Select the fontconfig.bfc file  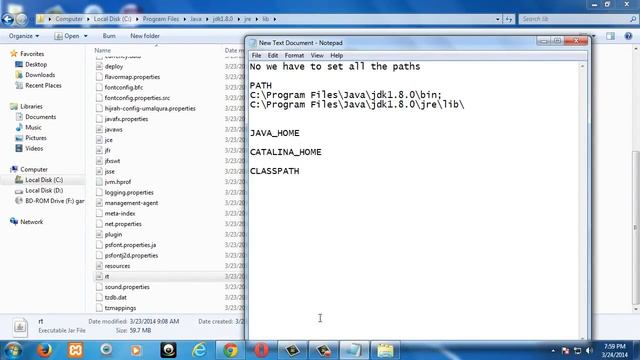124,87
